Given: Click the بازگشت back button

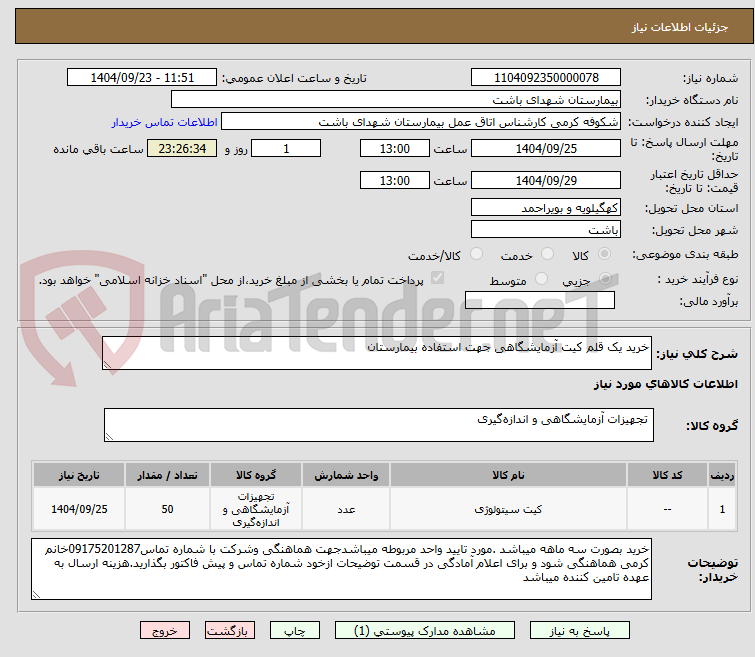Looking at the screenshot, I should point(230,631).
